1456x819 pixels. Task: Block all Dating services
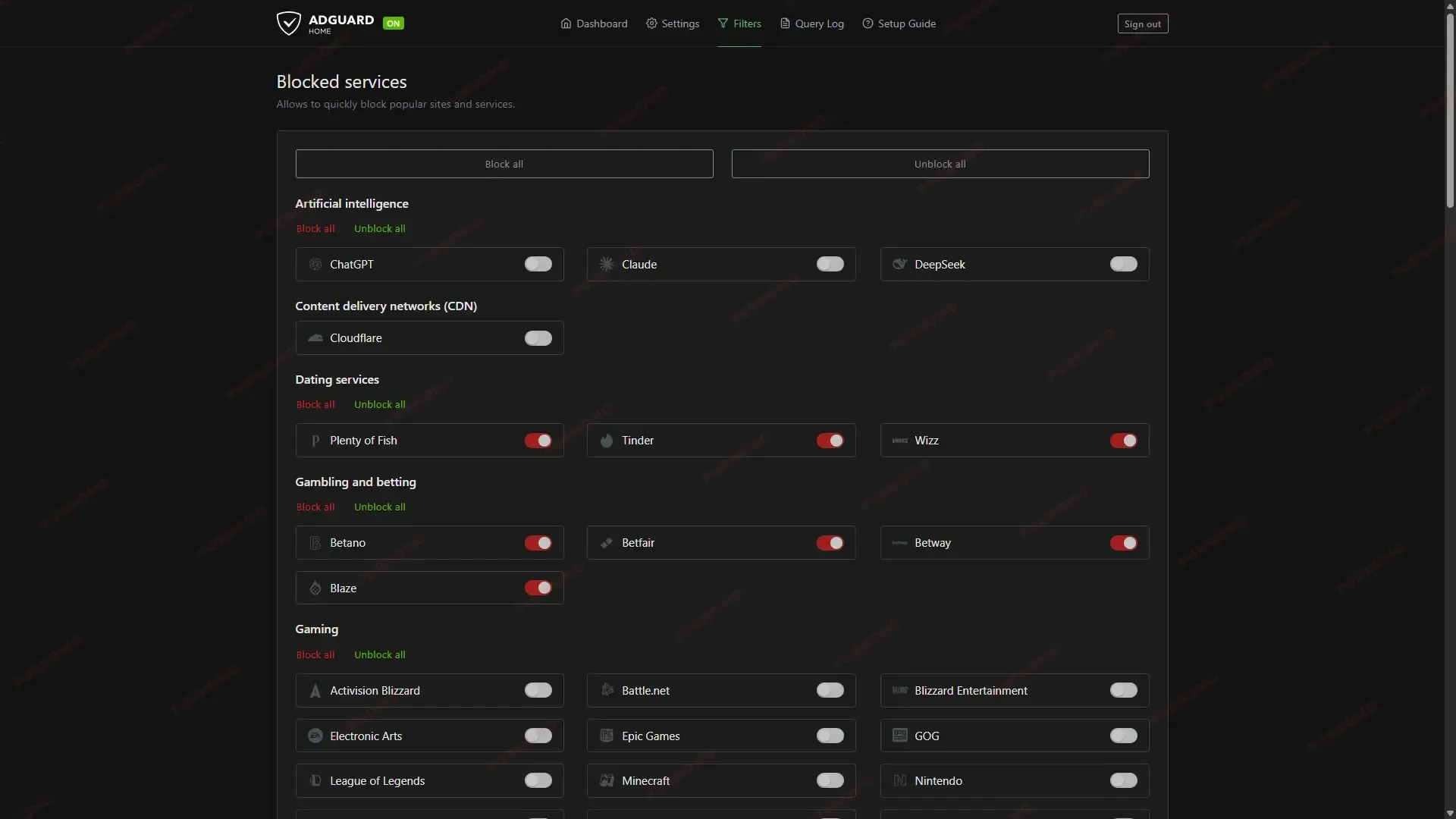315,404
